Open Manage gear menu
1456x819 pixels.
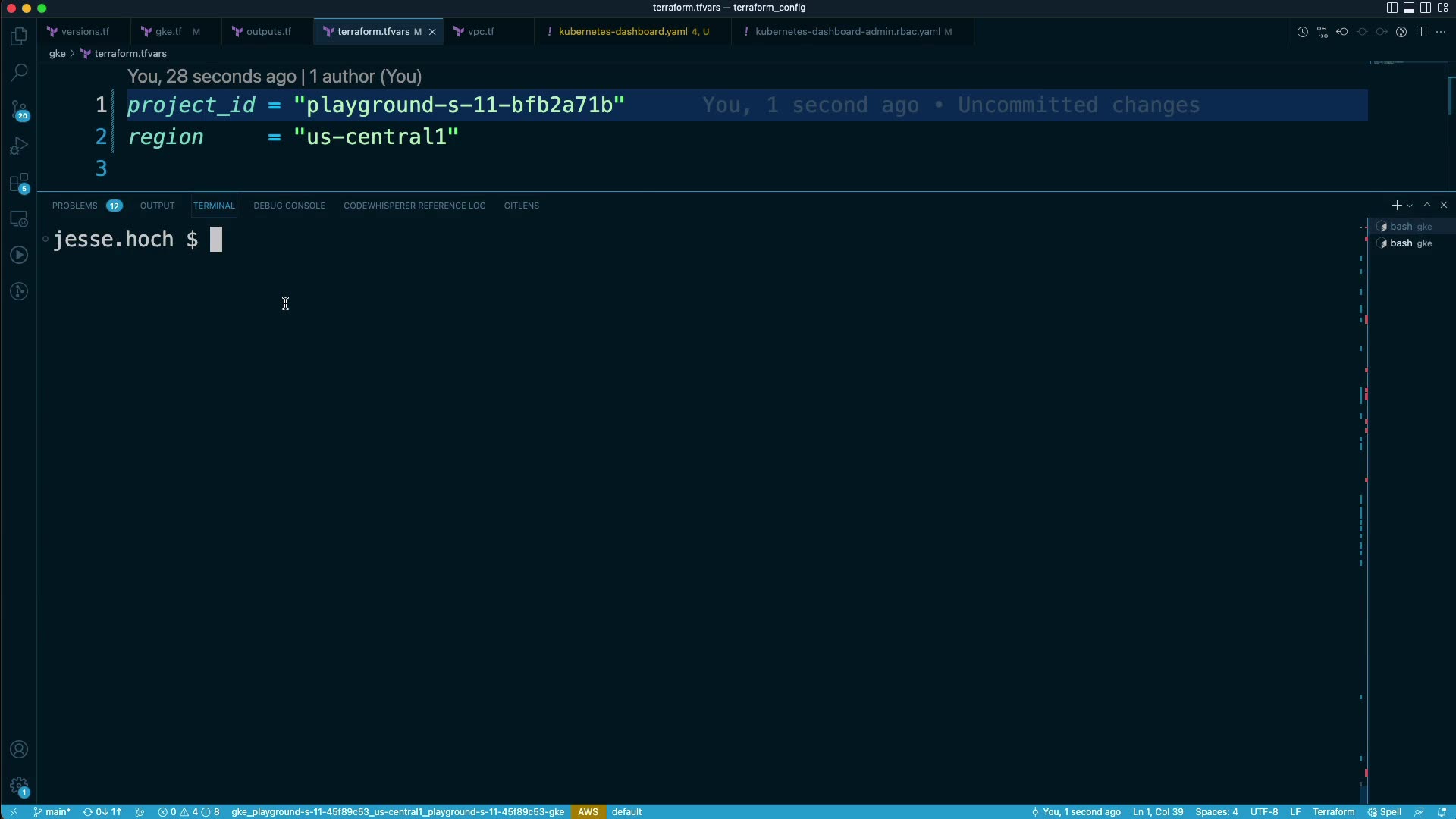(19, 786)
